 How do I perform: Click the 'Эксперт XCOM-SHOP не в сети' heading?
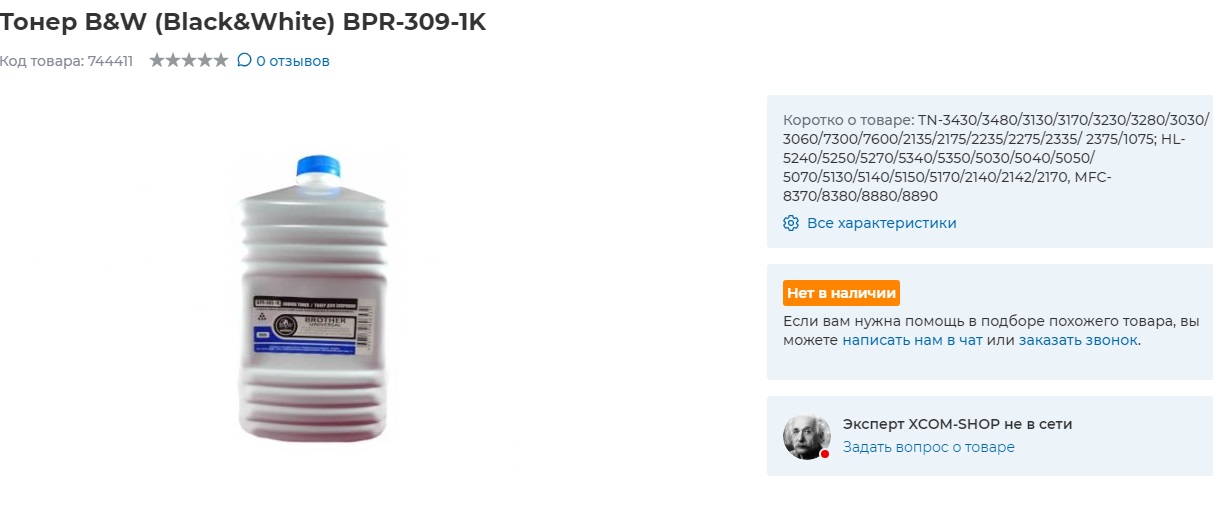click(x=957, y=424)
